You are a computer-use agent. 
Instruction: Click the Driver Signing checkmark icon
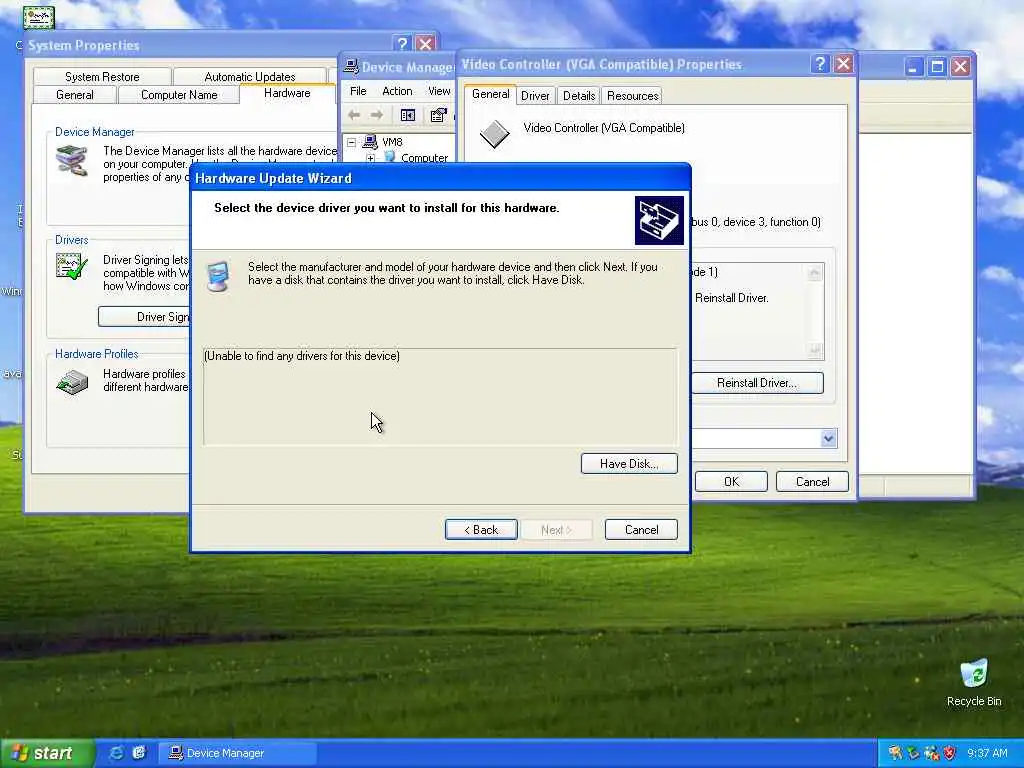tap(72, 266)
